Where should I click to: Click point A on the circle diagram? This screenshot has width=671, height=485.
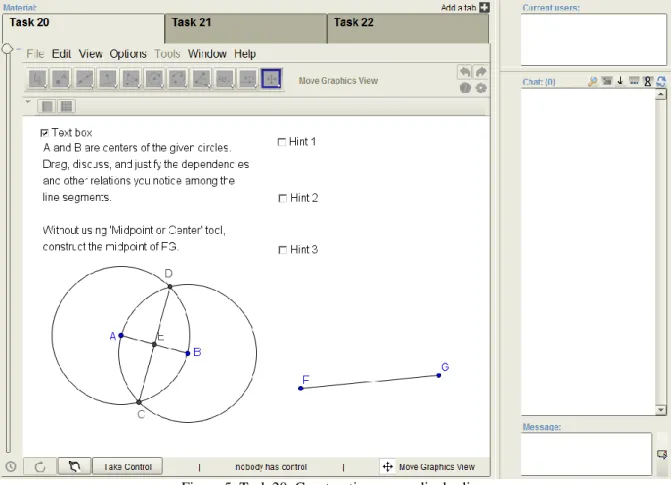pyautogui.click(x=121, y=336)
